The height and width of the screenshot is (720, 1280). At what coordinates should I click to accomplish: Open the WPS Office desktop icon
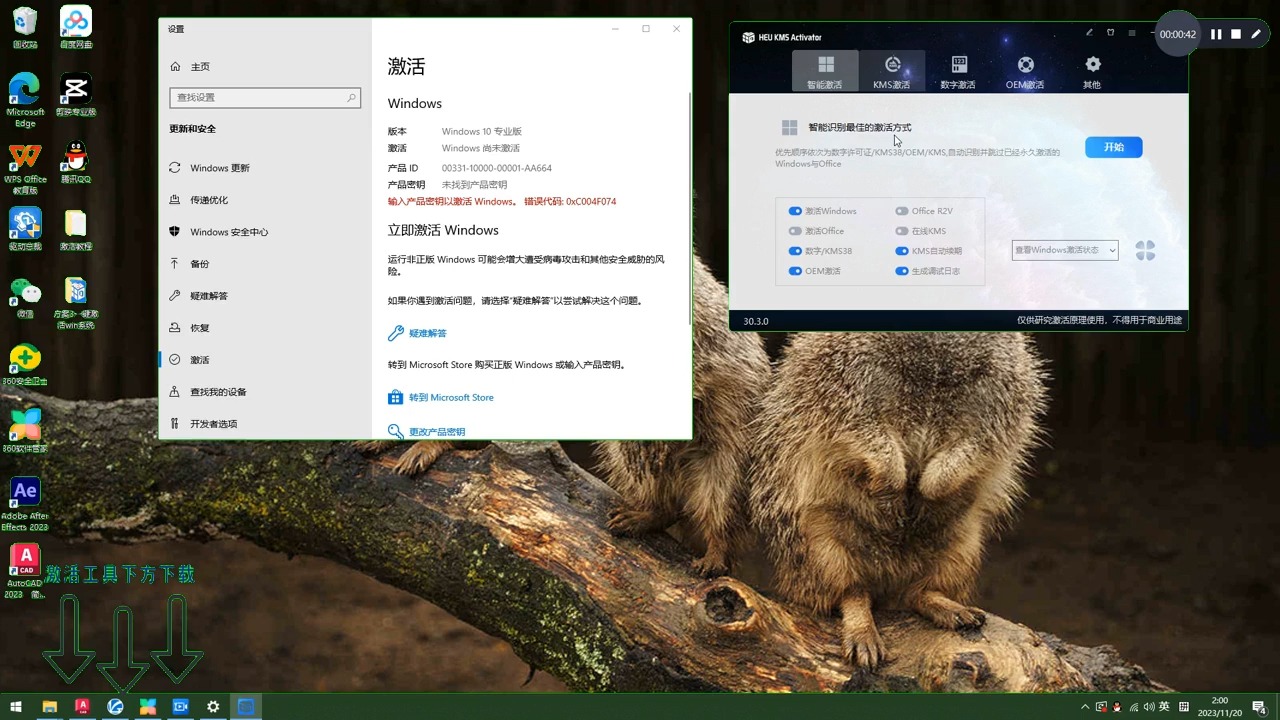coord(25,169)
